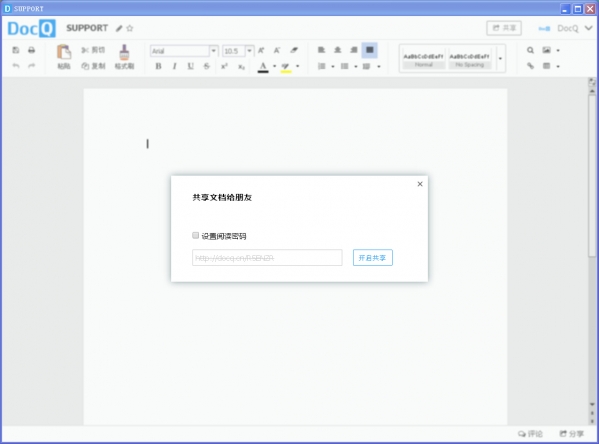Open the line spacing dropdown arrow
The height and width of the screenshot is (444, 599).
tap(379, 66)
